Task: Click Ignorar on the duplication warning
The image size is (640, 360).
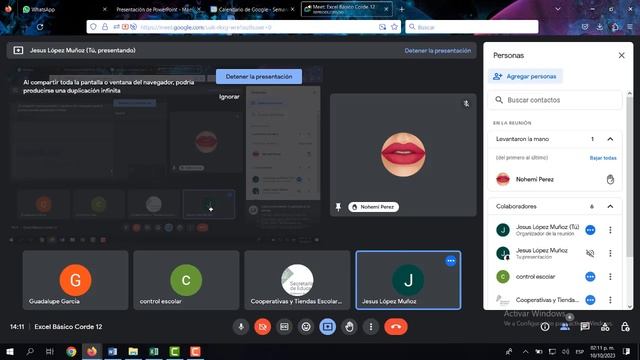Action: (229, 97)
